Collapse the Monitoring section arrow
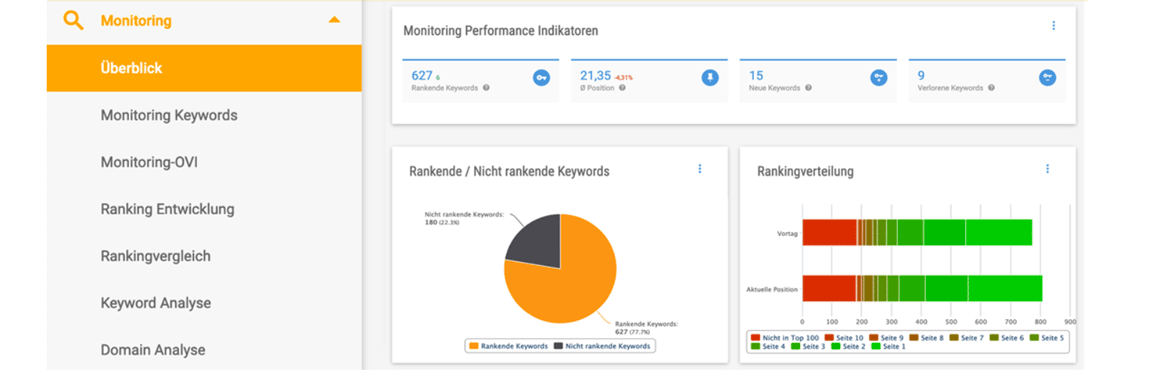Screen dimensions: 1150x389 pos(334,20)
